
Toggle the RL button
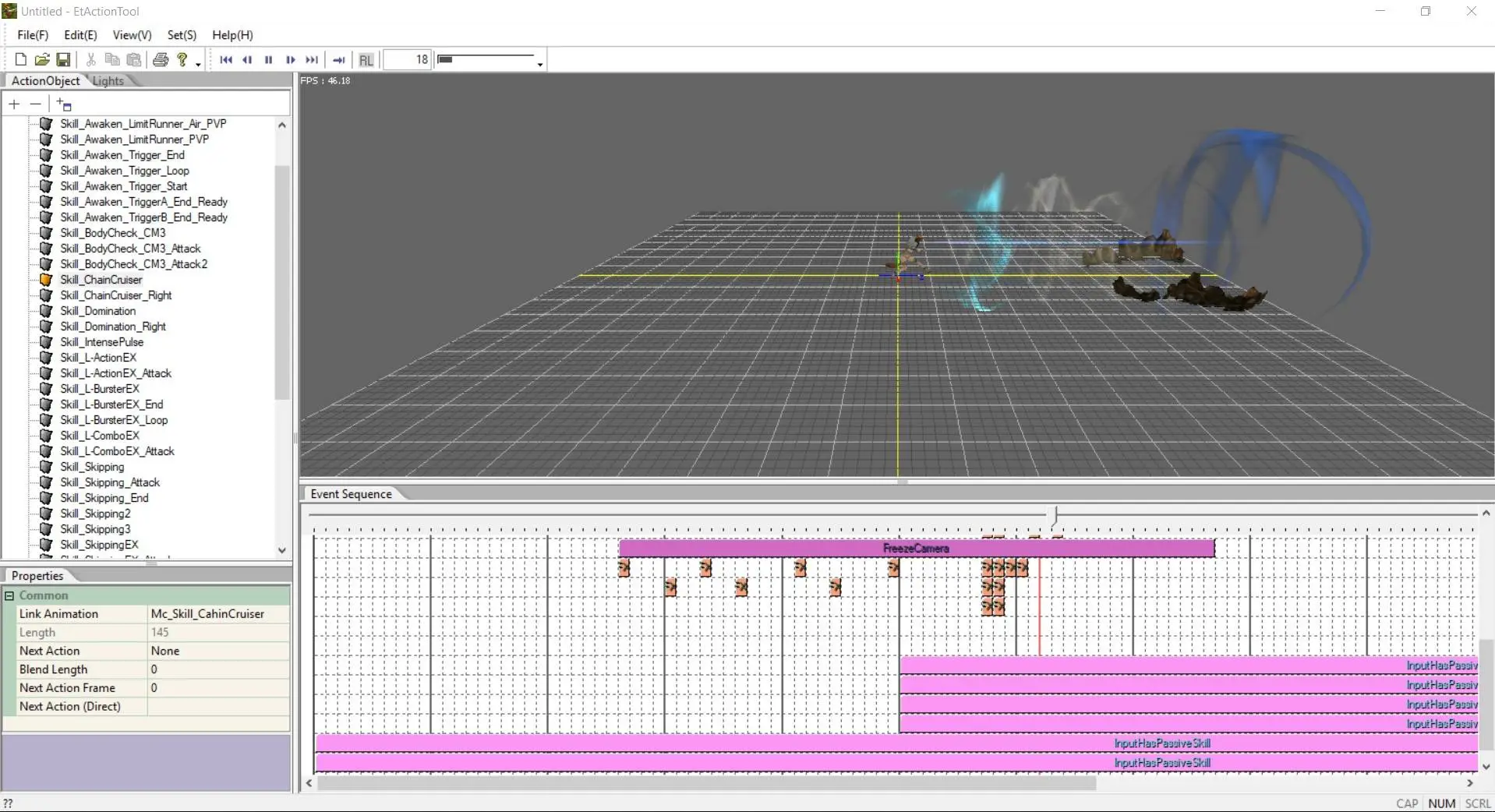tap(366, 60)
